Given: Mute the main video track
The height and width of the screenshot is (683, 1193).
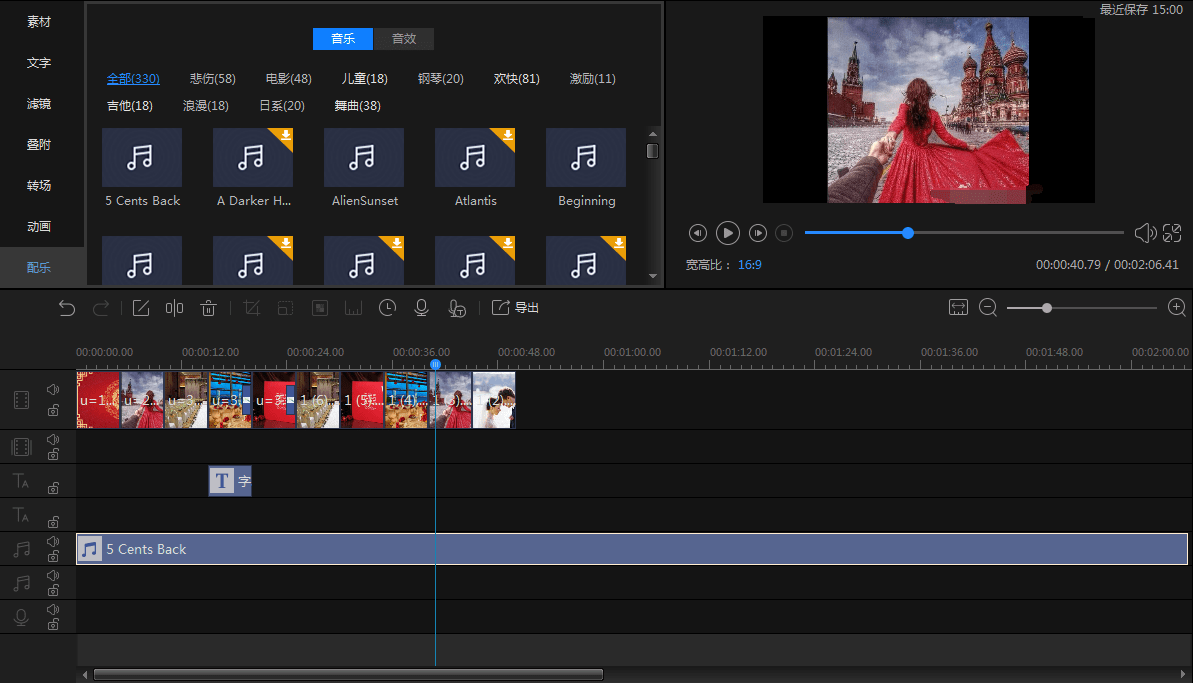Looking at the screenshot, I should (x=52, y=390).
